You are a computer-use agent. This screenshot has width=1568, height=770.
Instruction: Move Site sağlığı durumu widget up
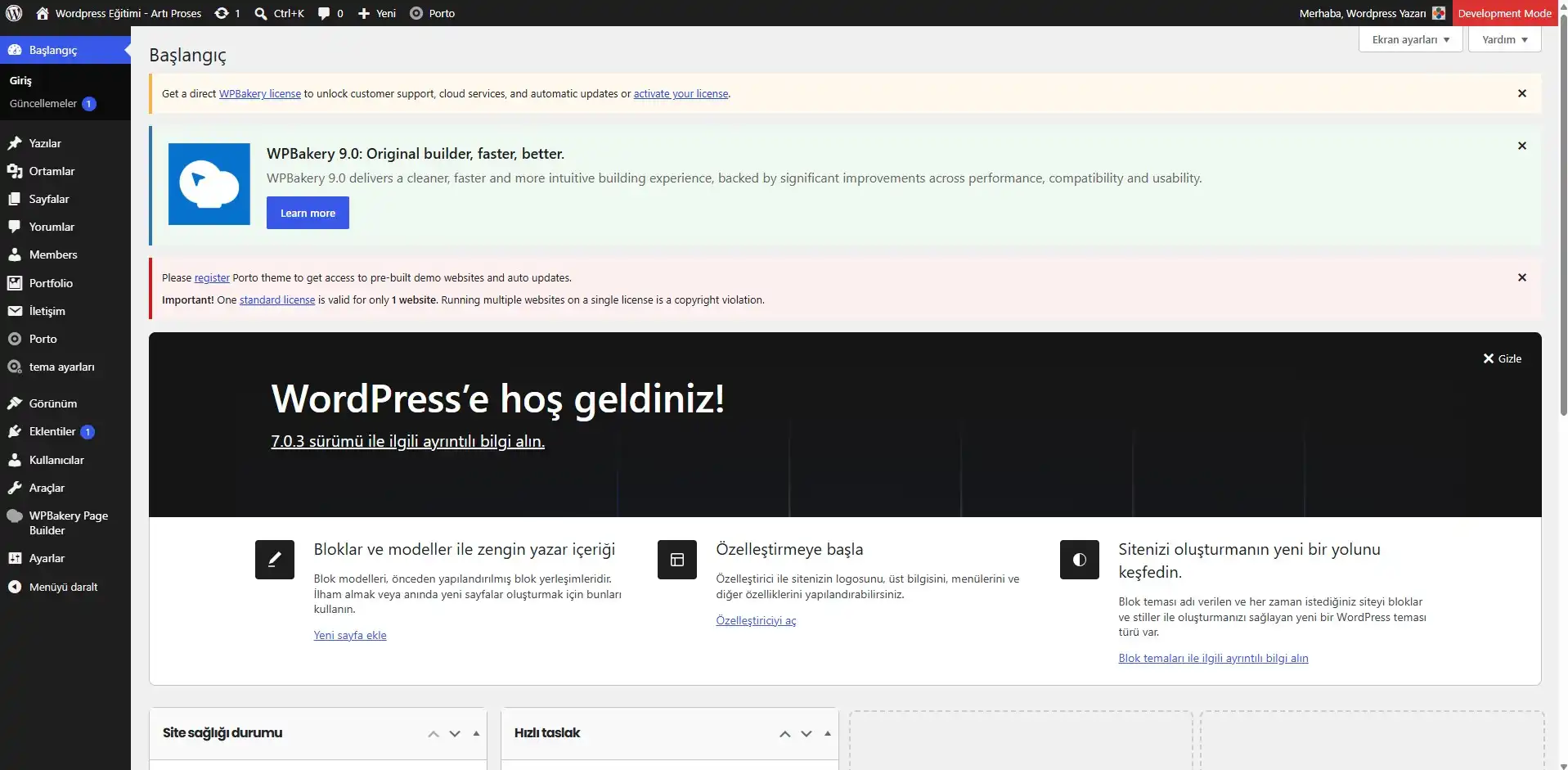434,734
